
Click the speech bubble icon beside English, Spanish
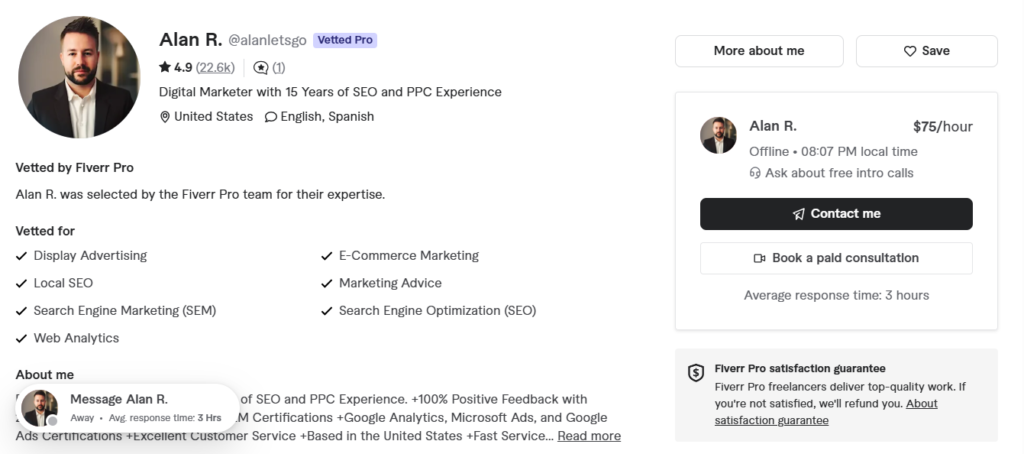coord(270,117)
